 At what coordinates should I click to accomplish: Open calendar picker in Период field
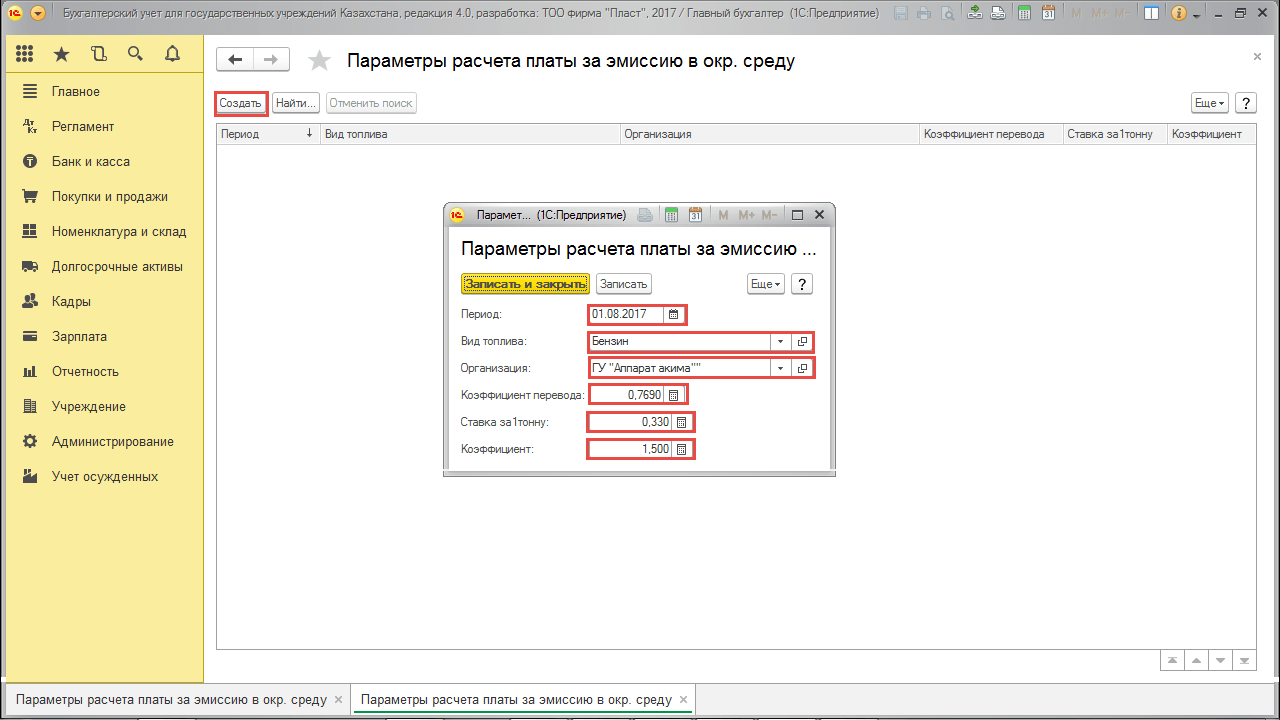coord(674,314)
